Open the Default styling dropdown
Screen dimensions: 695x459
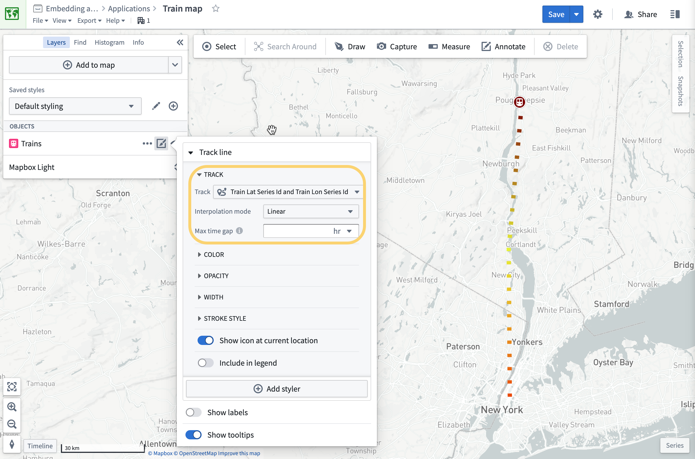click(x=75, y=106)
